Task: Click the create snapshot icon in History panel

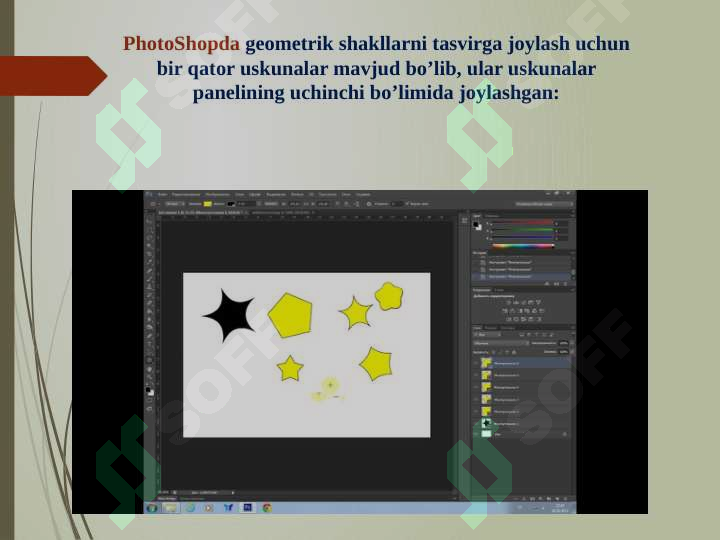Action: [x=556, y=284]
